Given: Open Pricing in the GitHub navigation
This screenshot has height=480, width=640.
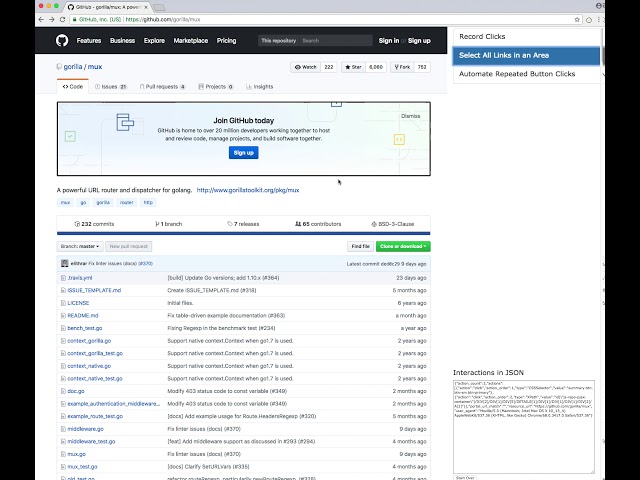Looking at the screenshot, I should tap(226, 40).
